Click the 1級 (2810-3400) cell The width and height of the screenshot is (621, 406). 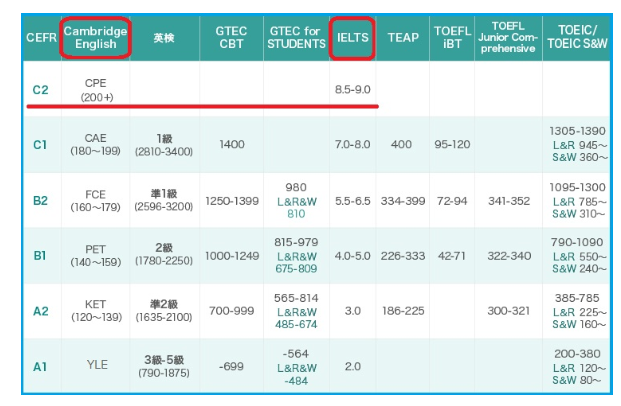[164, 145]
